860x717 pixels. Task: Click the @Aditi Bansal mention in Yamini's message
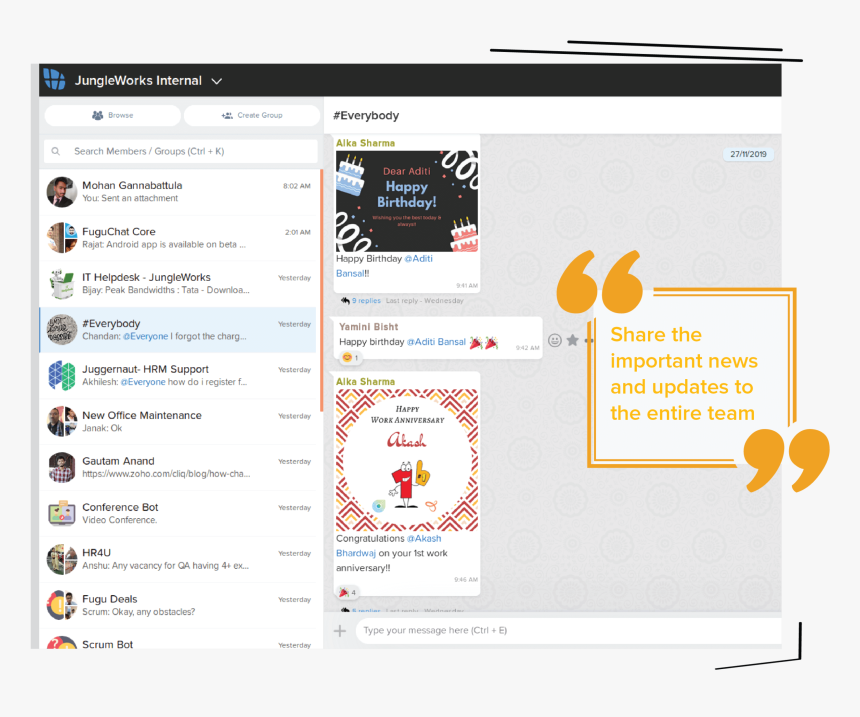coord(437,342)
